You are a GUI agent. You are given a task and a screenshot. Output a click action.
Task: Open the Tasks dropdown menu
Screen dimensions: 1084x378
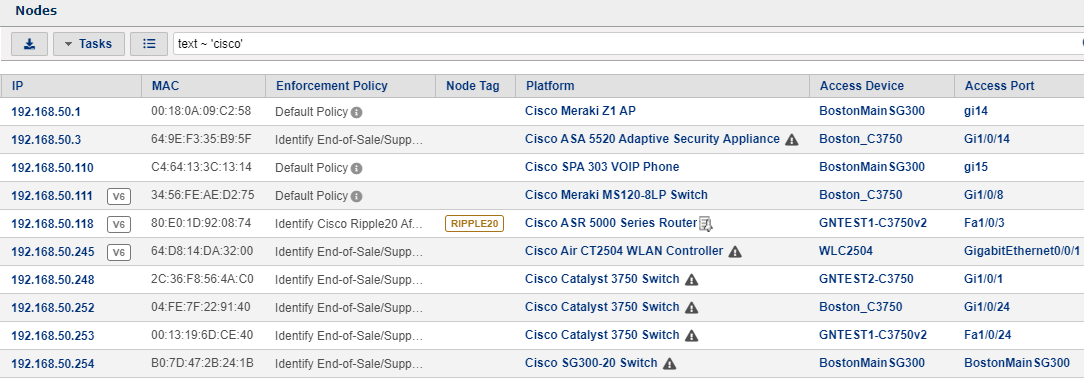(x=88, y=44)
